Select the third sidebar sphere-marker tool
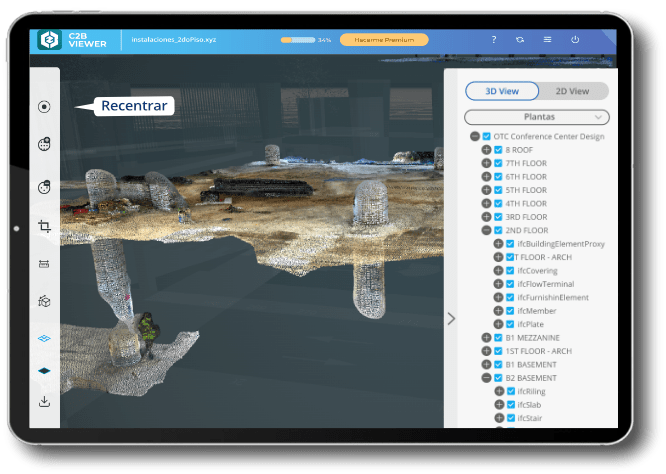Image resolution: width=666 pixels, height=474 pixels. point(44,186)
